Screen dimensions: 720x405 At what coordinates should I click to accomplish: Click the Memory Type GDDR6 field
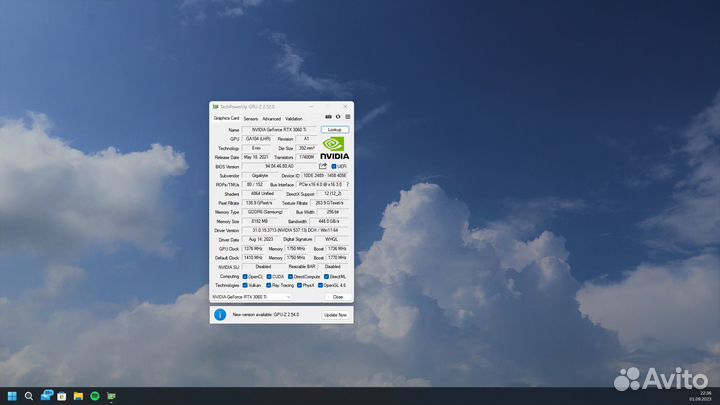tap(265, 212)
